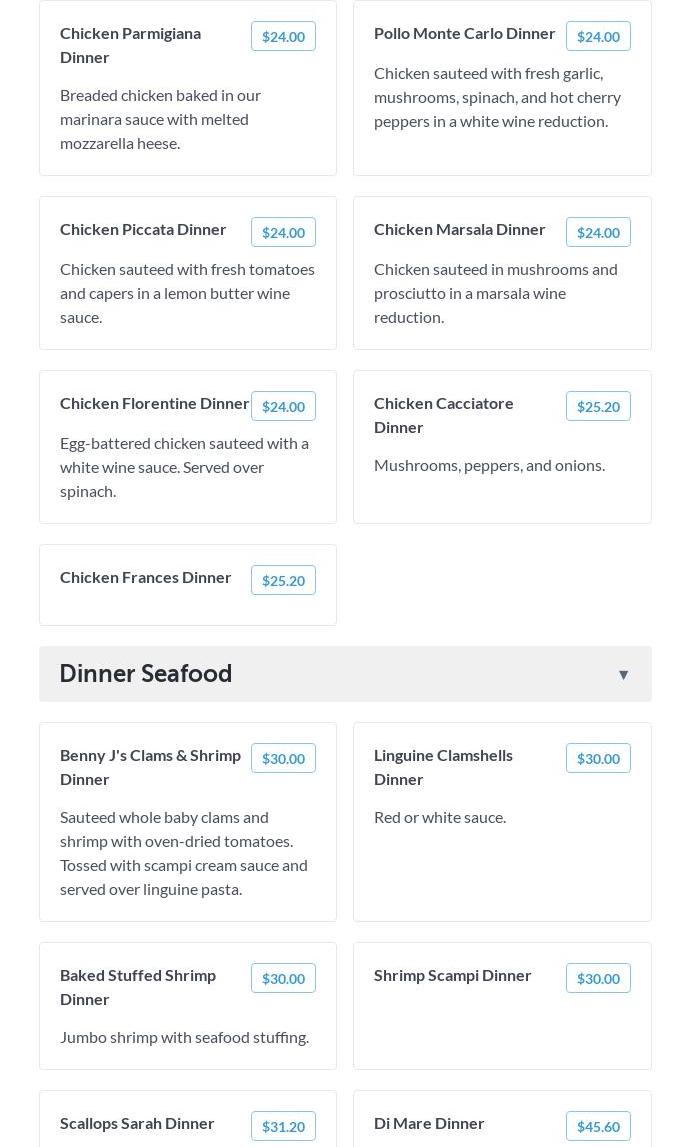Click Linguine Clamshells Dinner $30.00 price
The width and height of the screenshot is (690, 1147).
click(598, 759)
